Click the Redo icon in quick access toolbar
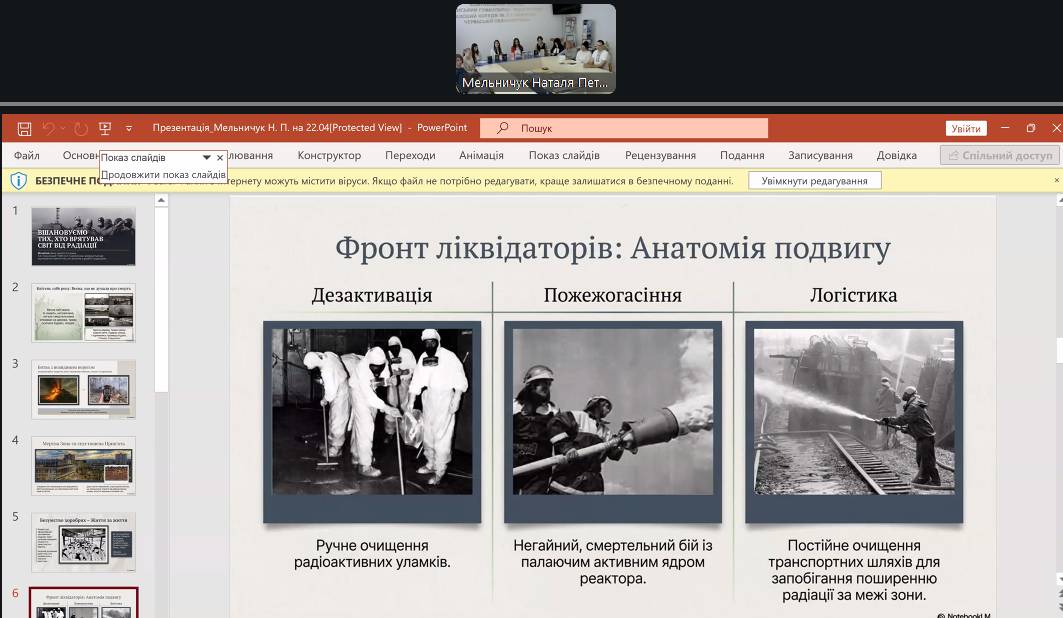 coord(81,128)
